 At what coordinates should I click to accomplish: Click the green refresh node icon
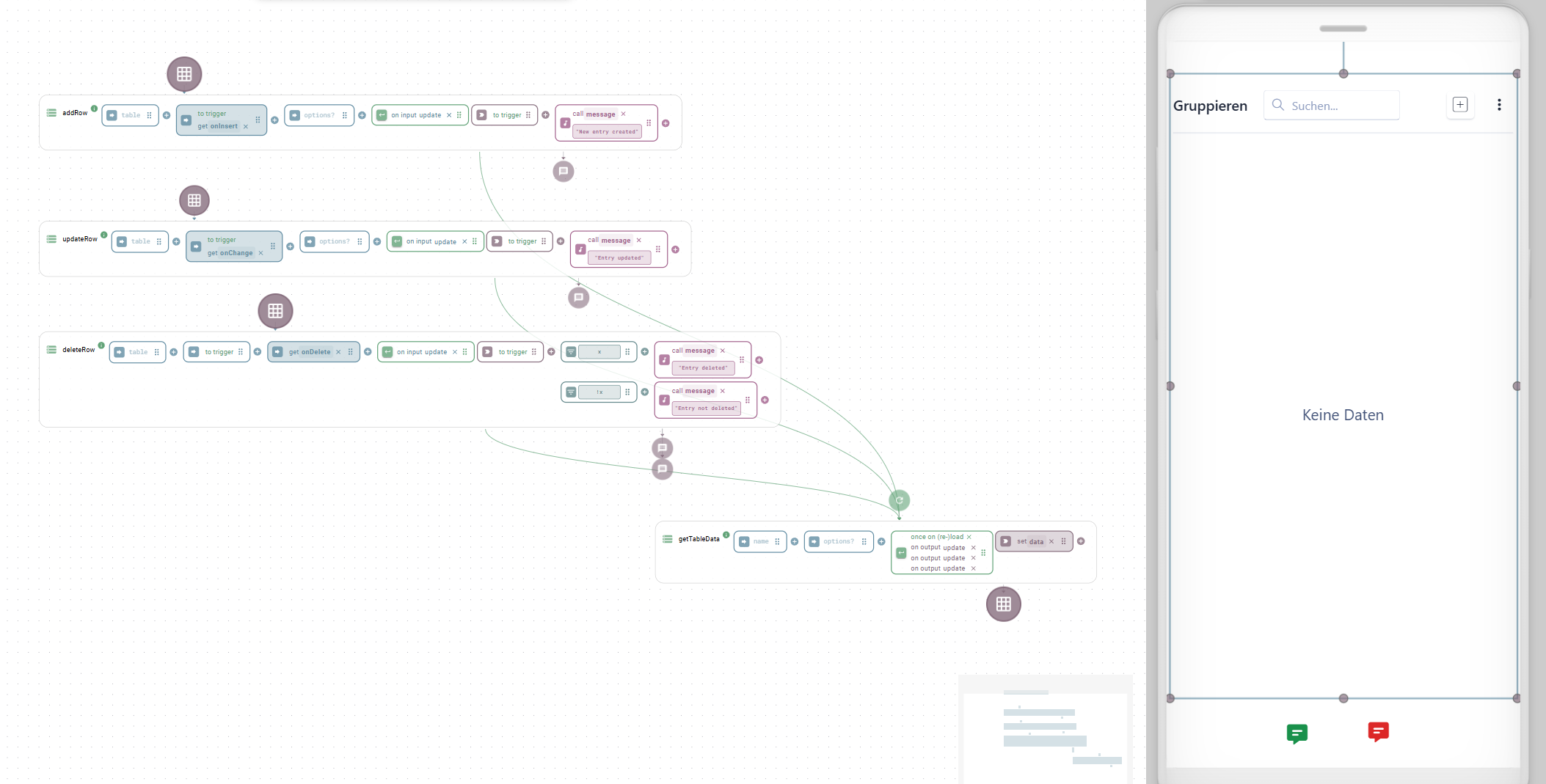tap(899, 500)
